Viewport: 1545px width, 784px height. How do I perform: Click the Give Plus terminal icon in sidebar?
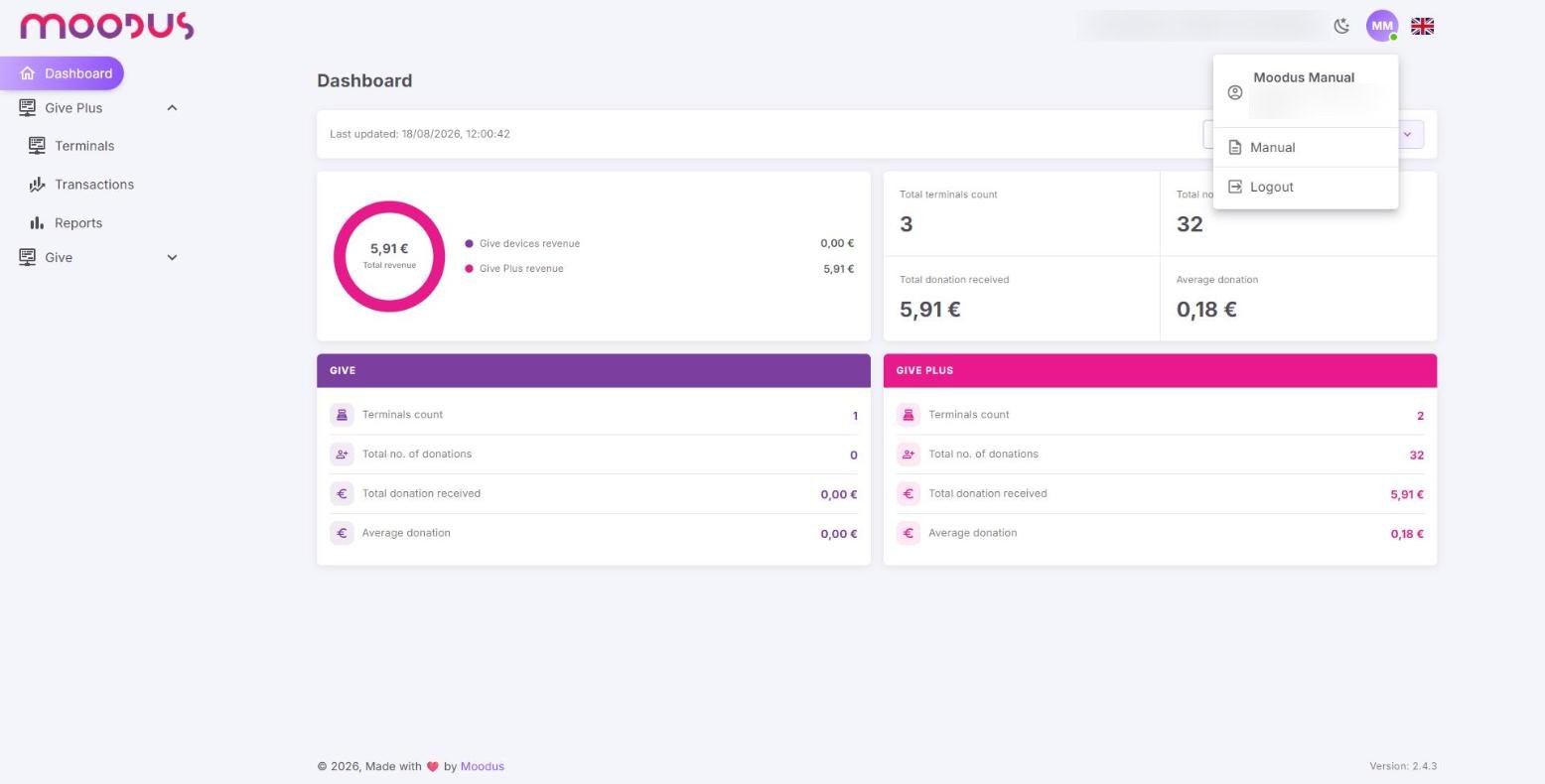[28, 107]
